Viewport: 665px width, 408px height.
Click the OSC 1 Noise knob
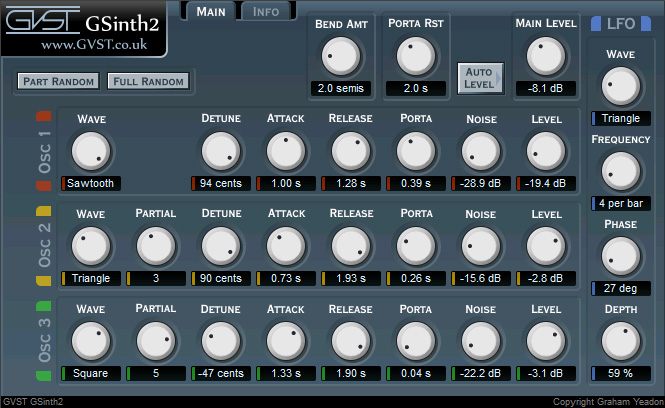pyautogui.click(x=481, y=151)
